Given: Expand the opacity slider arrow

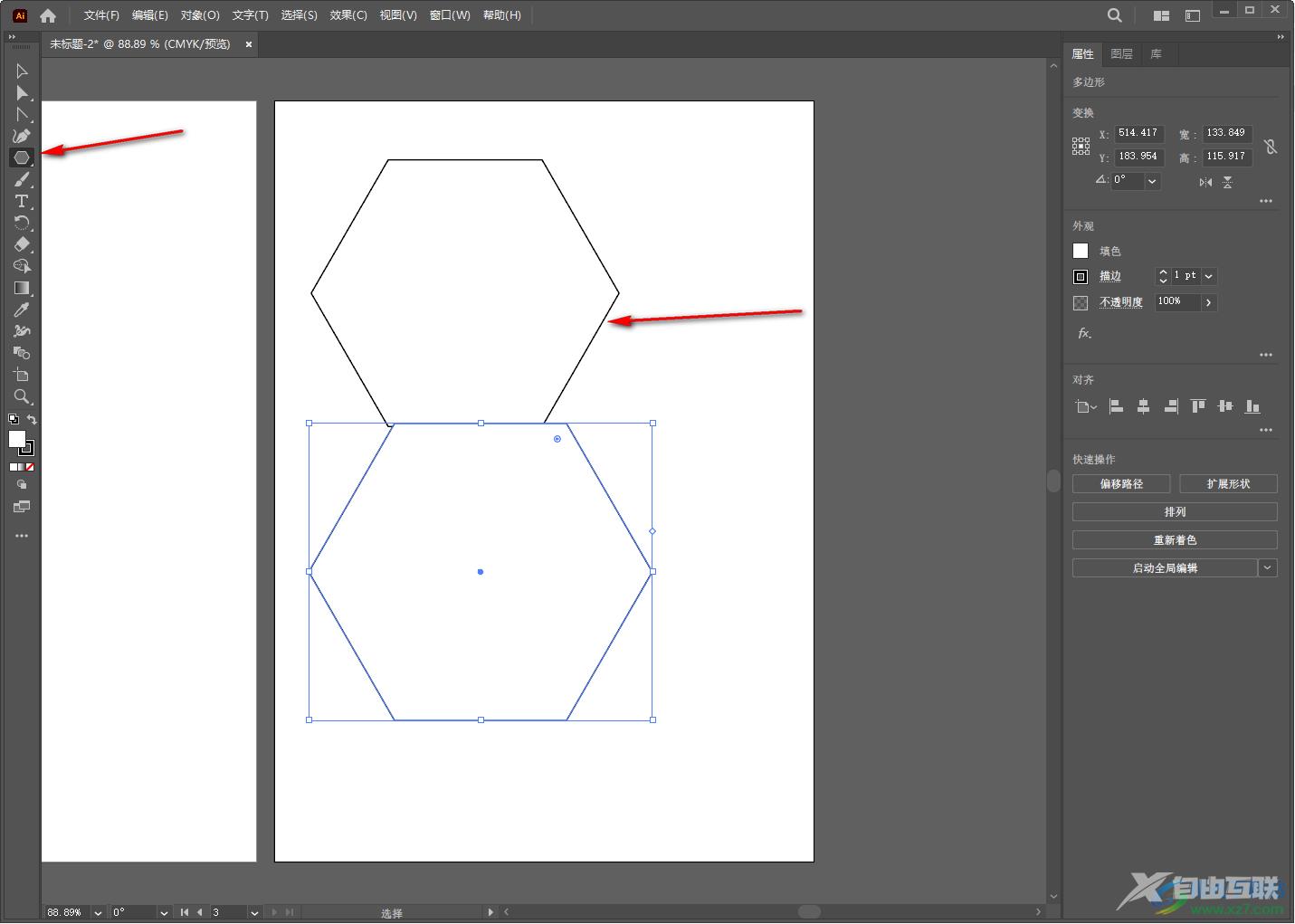Looking at the screenshot, I should (1209, 302).
